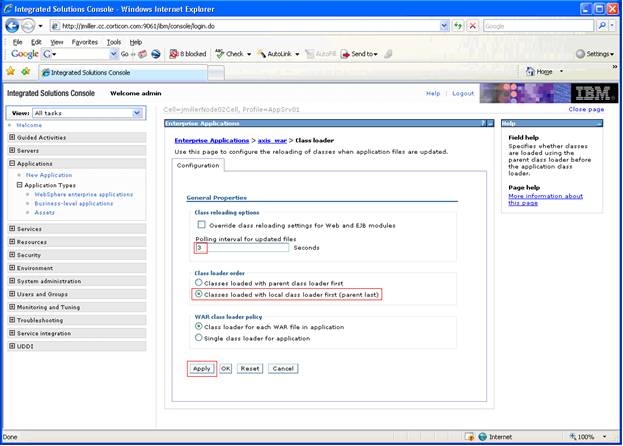Screen dimensions: 623x446
Task: Open the address bar URL dropdown
Action: (x=444, y=26)
